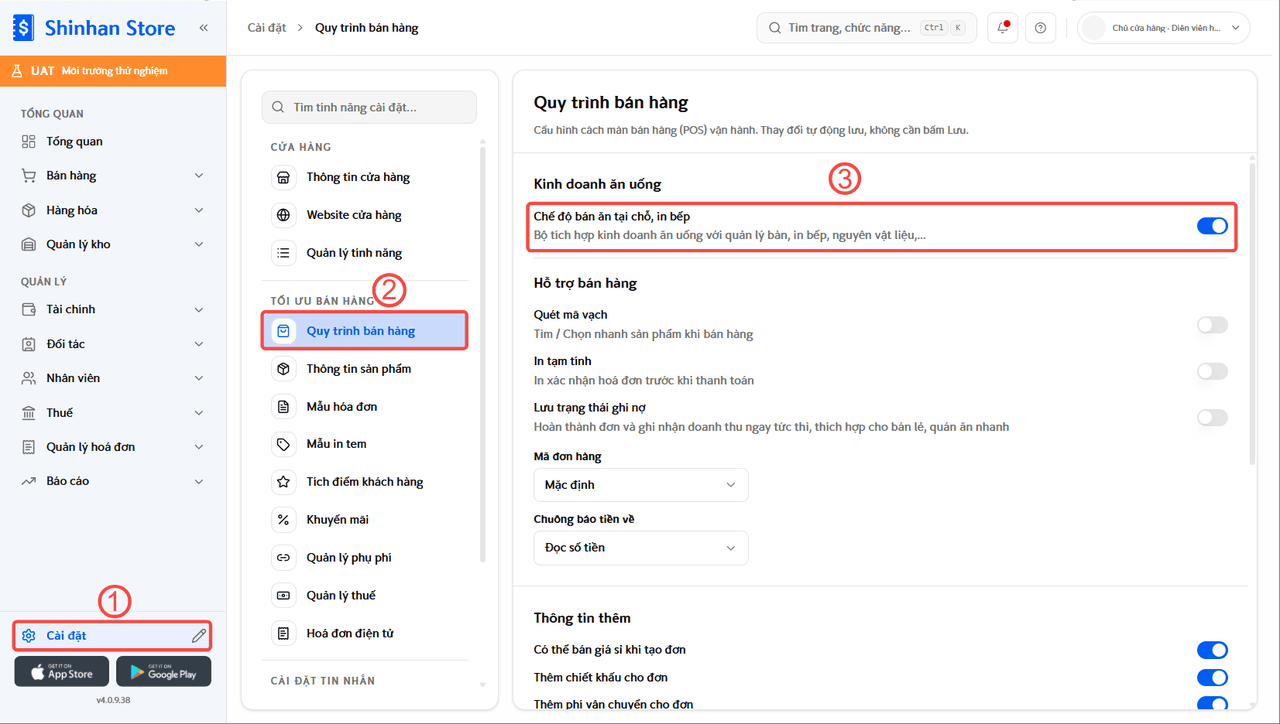
Task: Open notifications bell icon
Action: tap(1002, 28)
